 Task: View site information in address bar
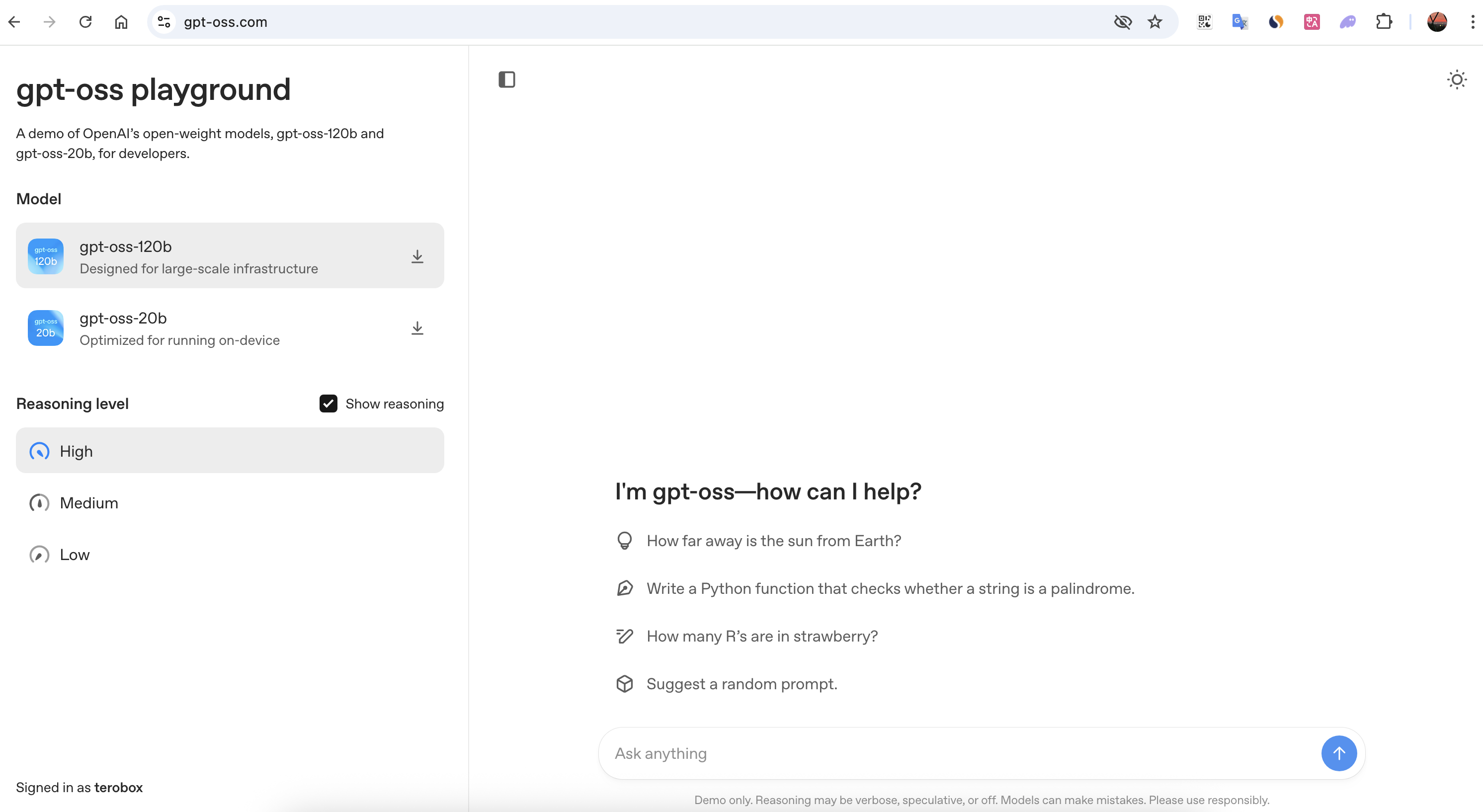point(164,22)
